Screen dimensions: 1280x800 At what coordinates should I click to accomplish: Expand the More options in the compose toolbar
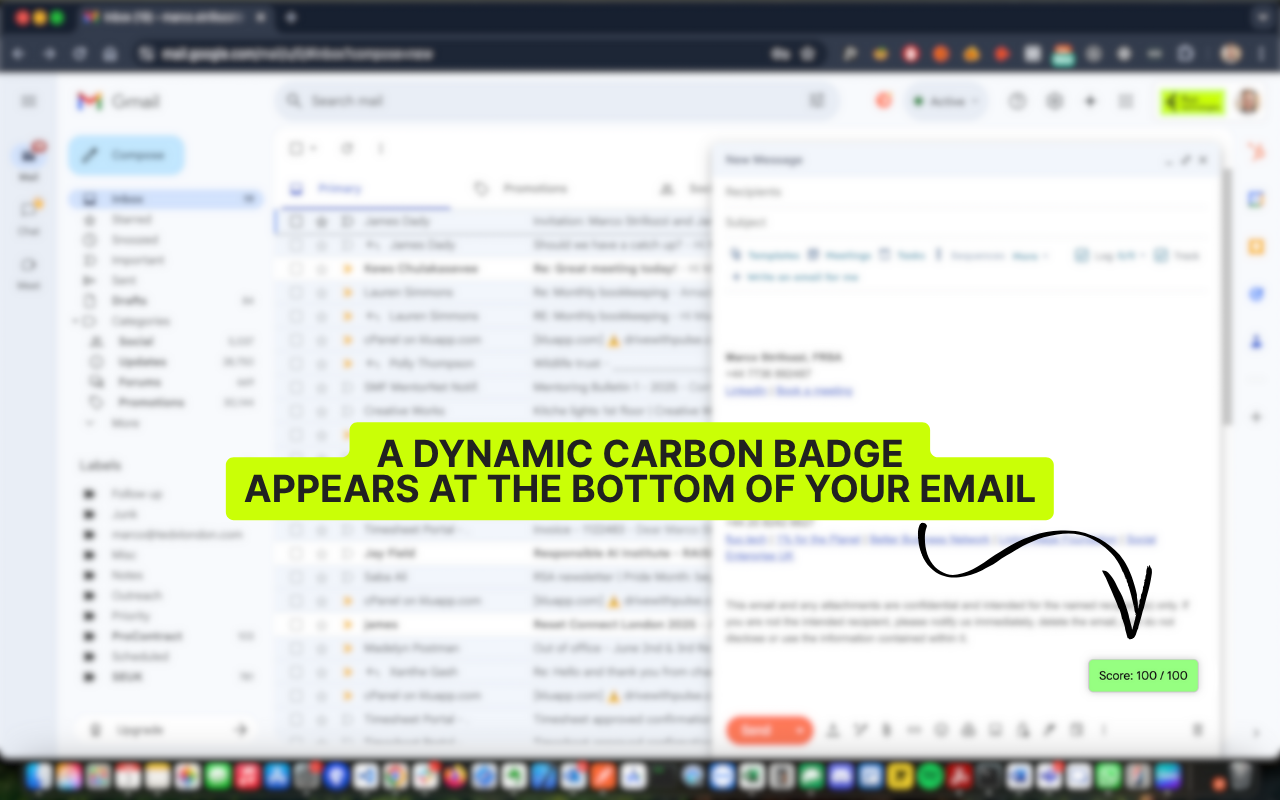tap(1103, 730)
